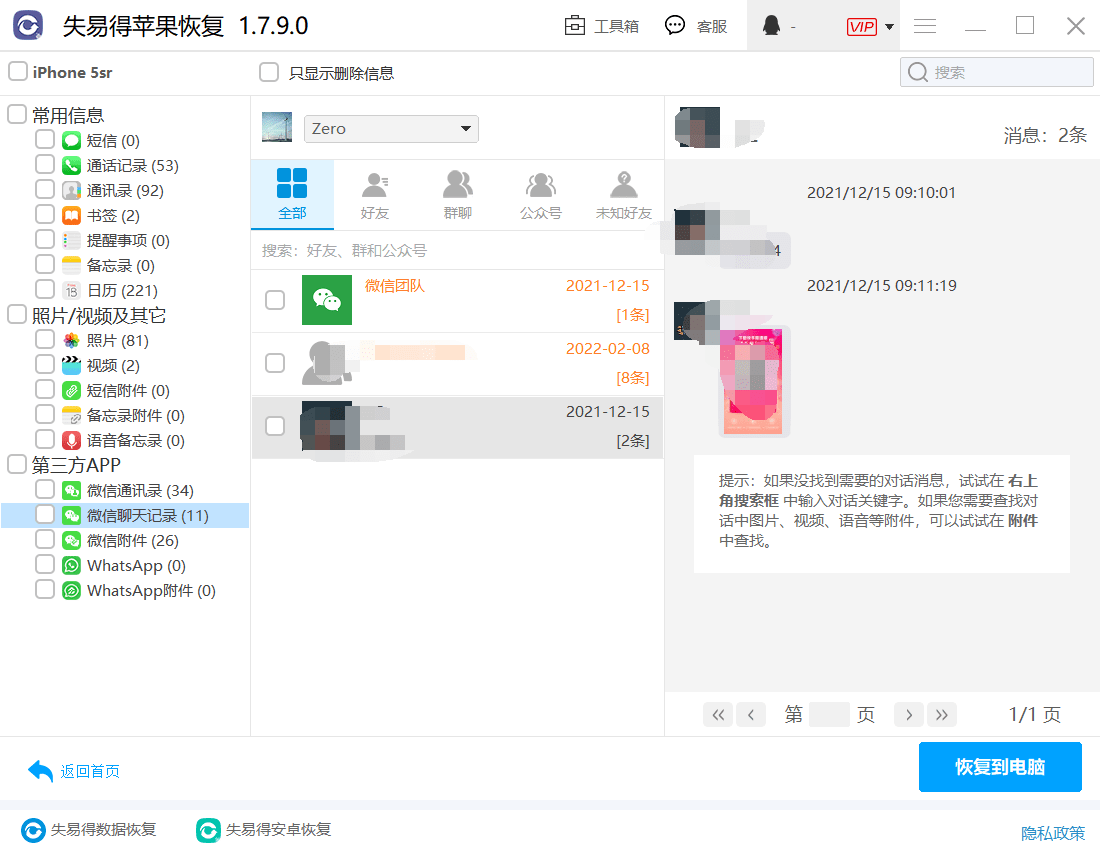Switch to the 未知好友 tab
The image size is (1100, 850).
pyautogui.click(x=624, y=194)
